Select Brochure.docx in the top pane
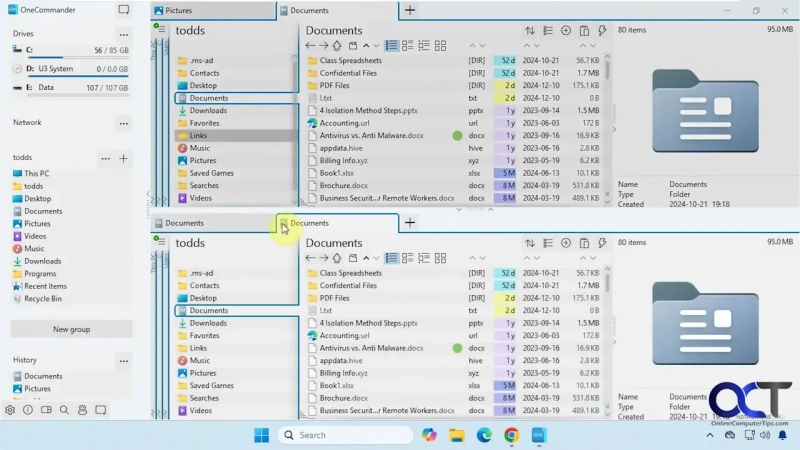Screen dimensions: 800x450 343,185
